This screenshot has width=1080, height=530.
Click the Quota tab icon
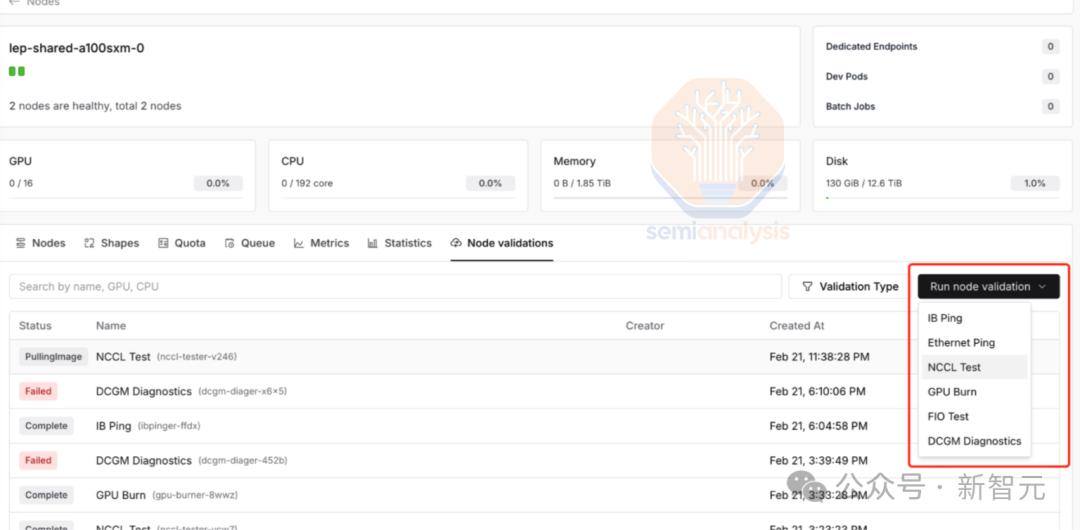point(163,243)
